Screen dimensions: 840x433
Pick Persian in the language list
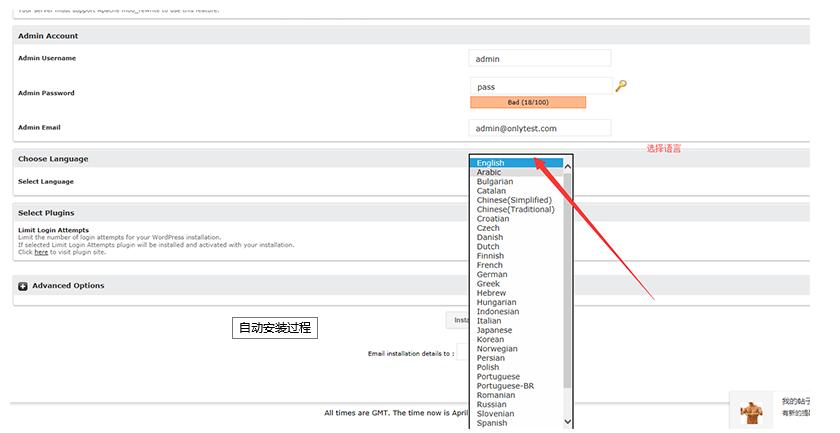click(x=516, y=358)
